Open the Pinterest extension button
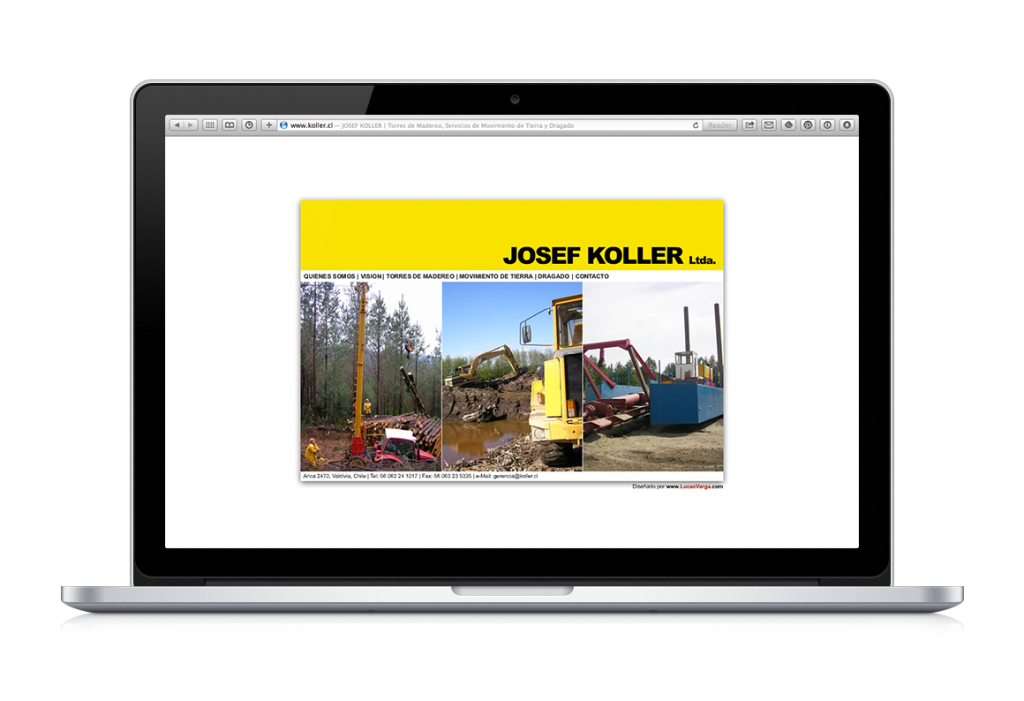This screenshot has width=1024, height=701. coord(808,125)
